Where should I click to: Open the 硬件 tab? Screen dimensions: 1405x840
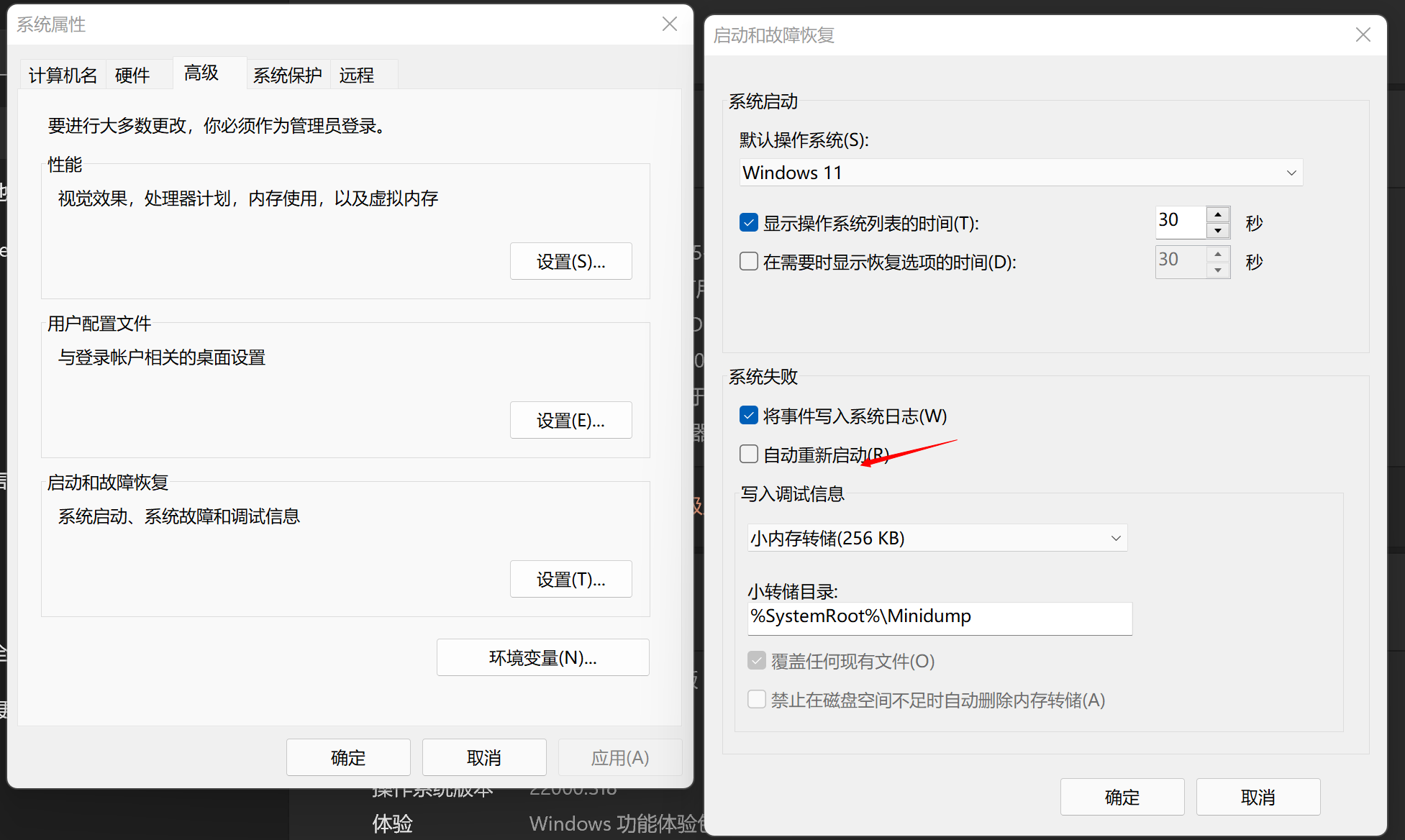click(132, 76)
